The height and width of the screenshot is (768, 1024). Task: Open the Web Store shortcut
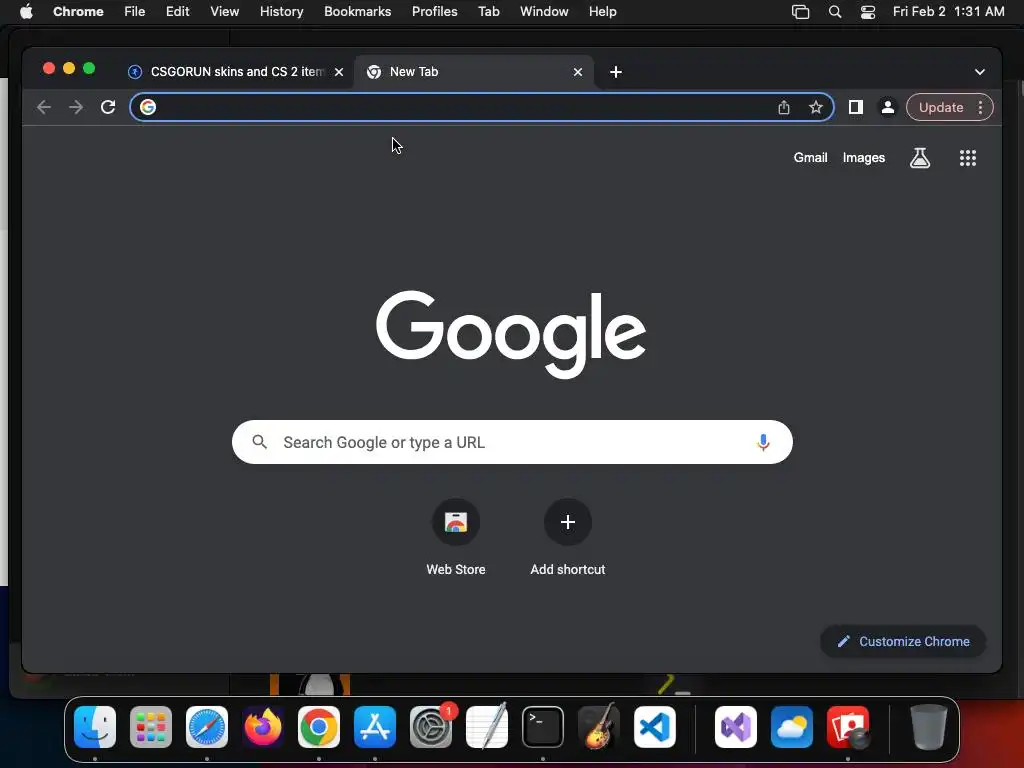(456, 537)
